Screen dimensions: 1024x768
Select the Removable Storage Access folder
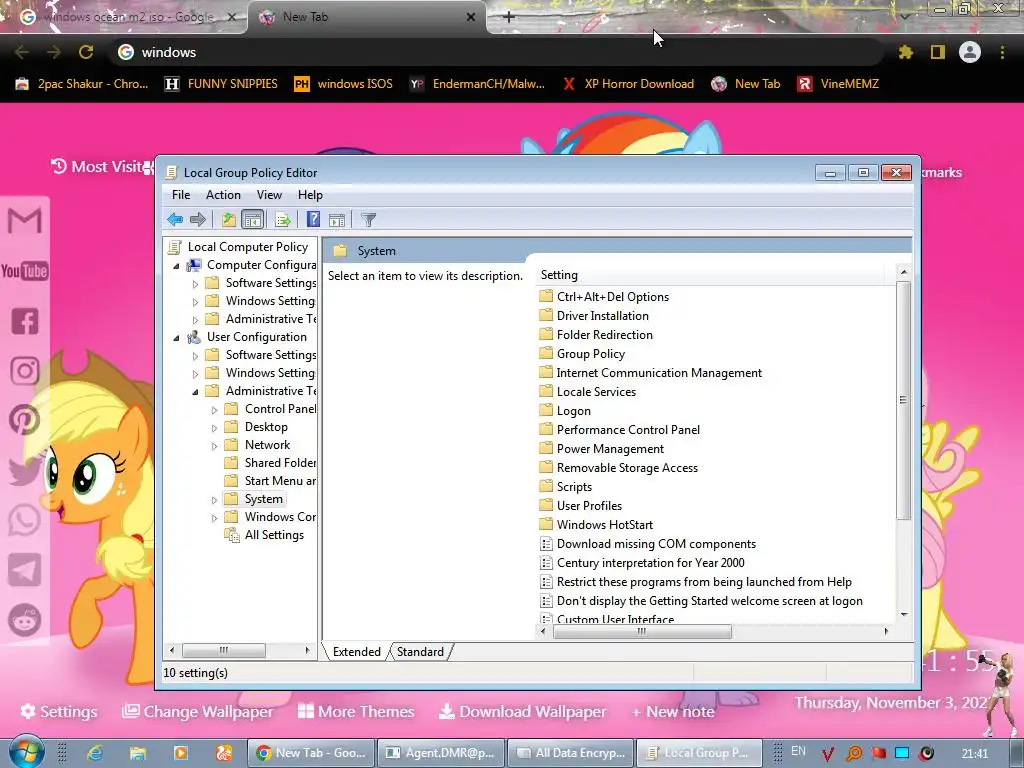619,468
